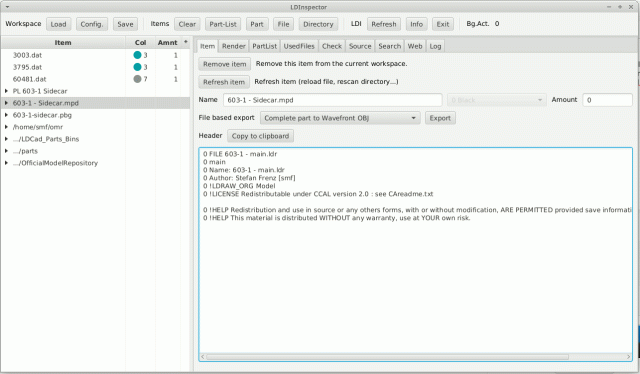Clear all items
This screenshot has width=640, height=374.
pyautogui.click(x=187, y=24)
